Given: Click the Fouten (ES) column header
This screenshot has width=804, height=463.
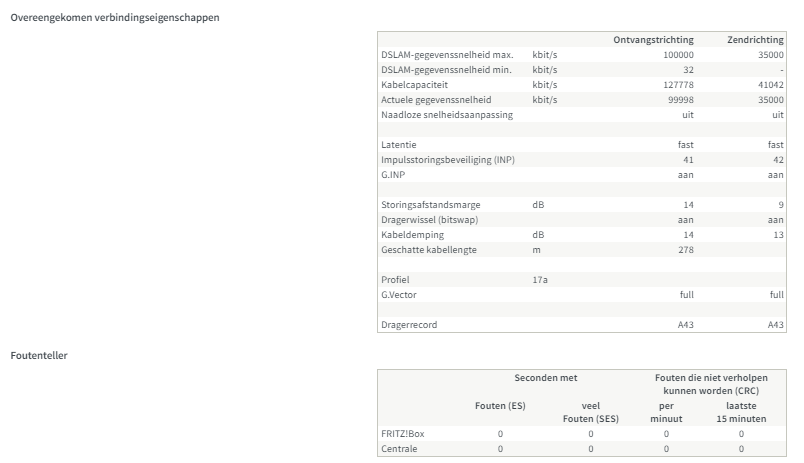Looking at the screenshot, I should (x=500, y=405).
